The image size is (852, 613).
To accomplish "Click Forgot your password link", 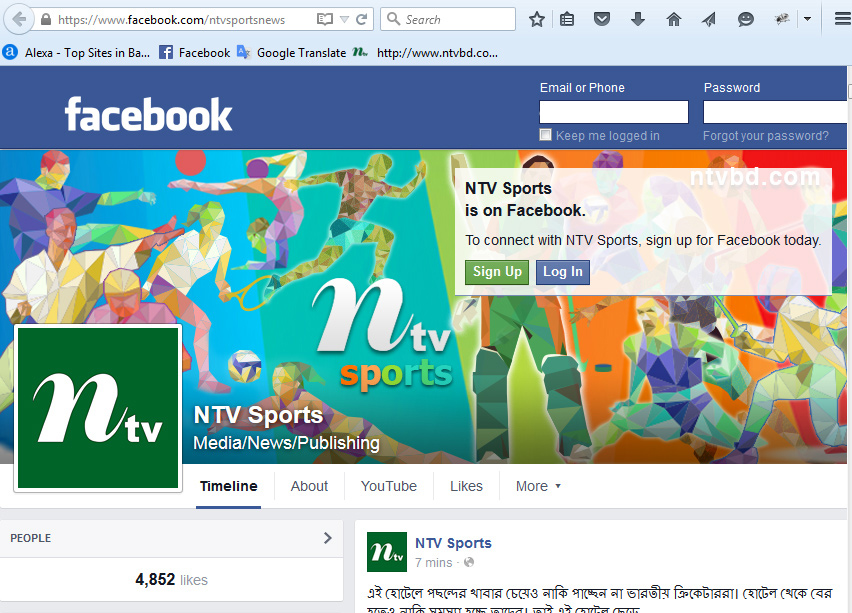I will point(766,136).
